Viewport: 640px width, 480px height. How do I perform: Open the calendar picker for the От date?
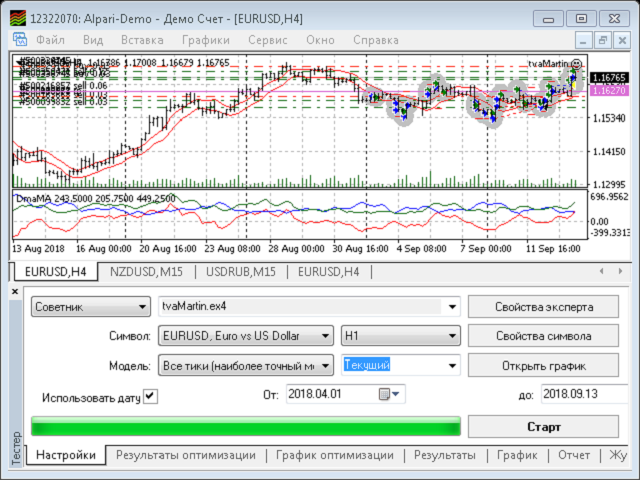[389, 394]
